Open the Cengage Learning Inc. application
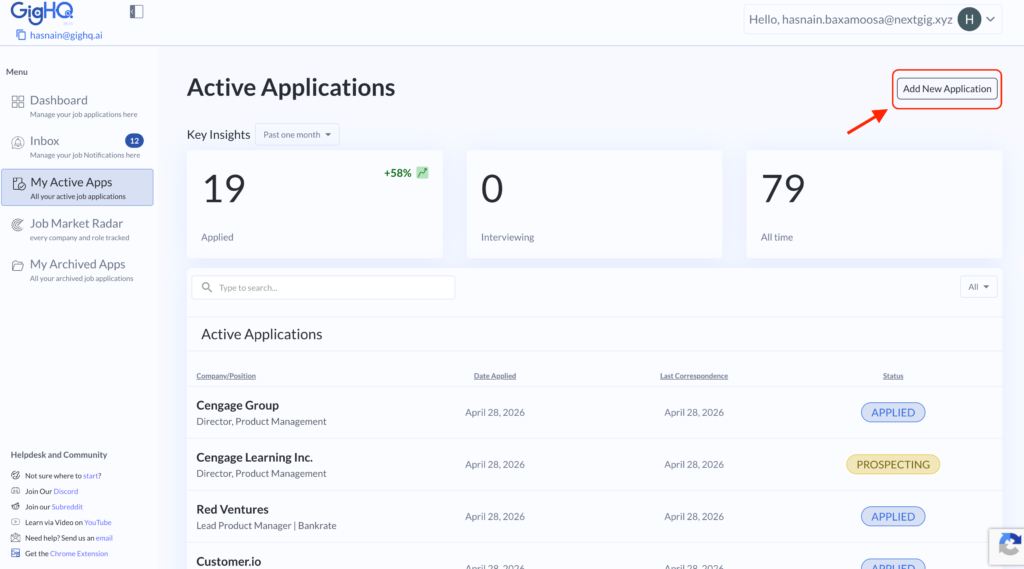 (x=594, y=464)
